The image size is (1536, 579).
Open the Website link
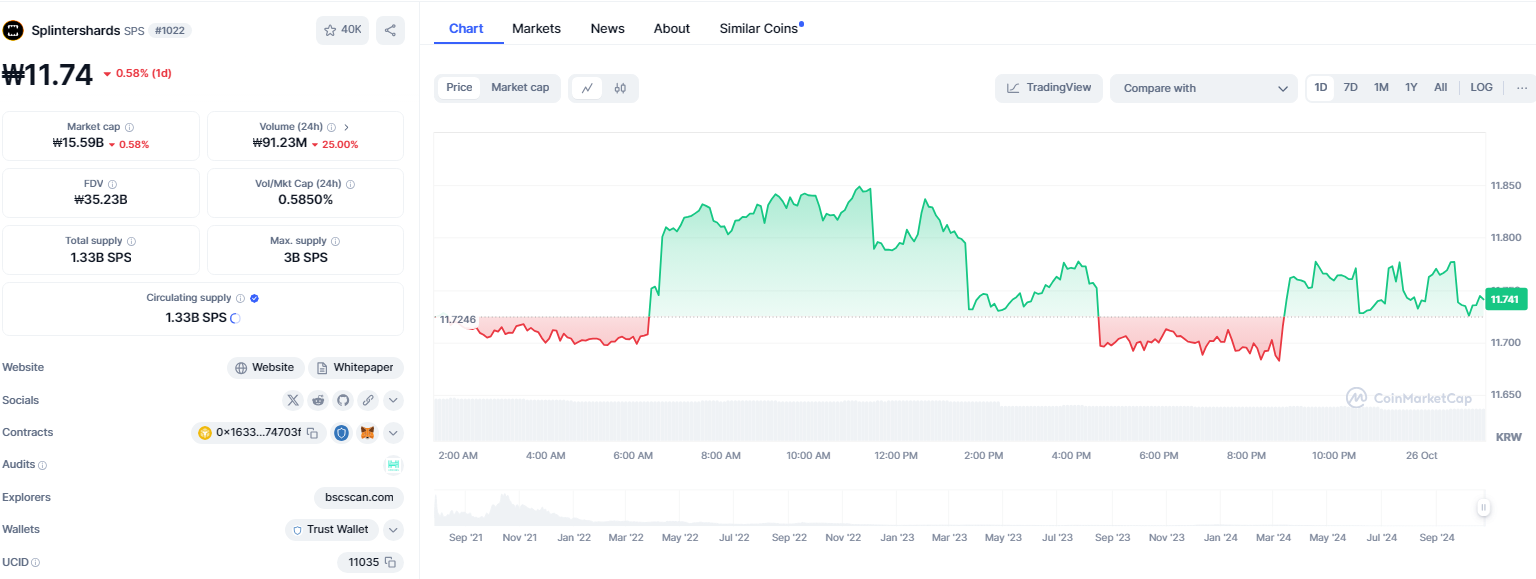(x=264, y=368)
